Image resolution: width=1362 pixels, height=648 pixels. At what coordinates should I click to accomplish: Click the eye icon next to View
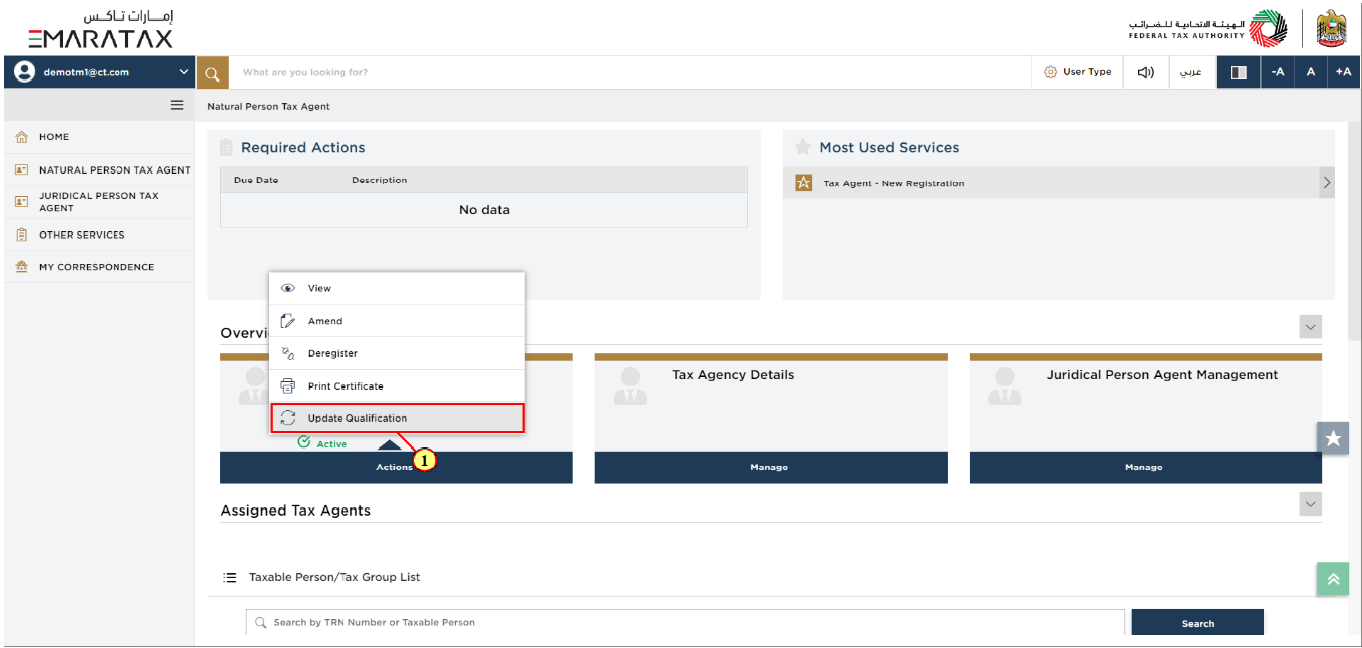click(288, 288)
